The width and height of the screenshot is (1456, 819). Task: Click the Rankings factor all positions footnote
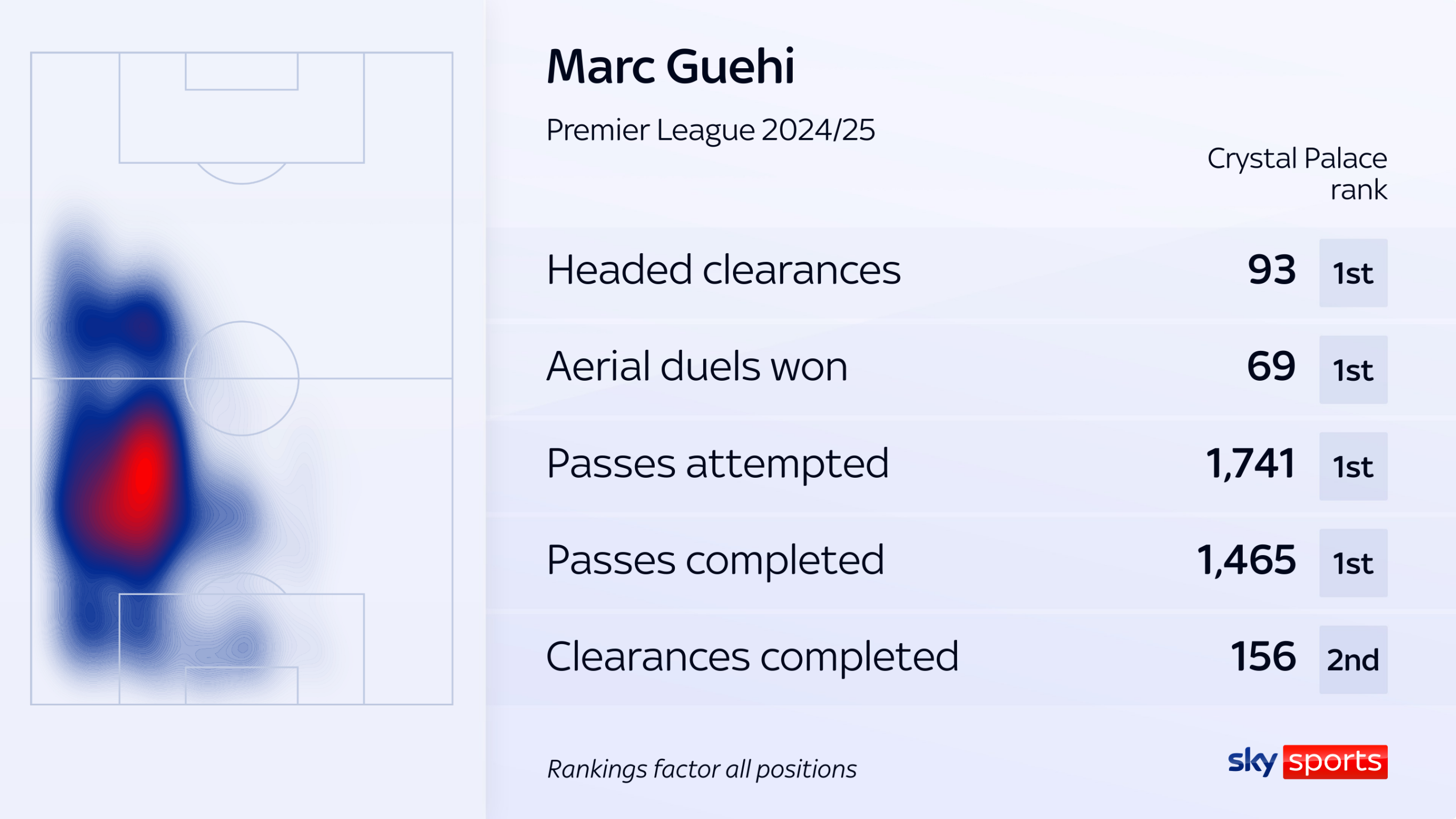(x=702, y=769)
